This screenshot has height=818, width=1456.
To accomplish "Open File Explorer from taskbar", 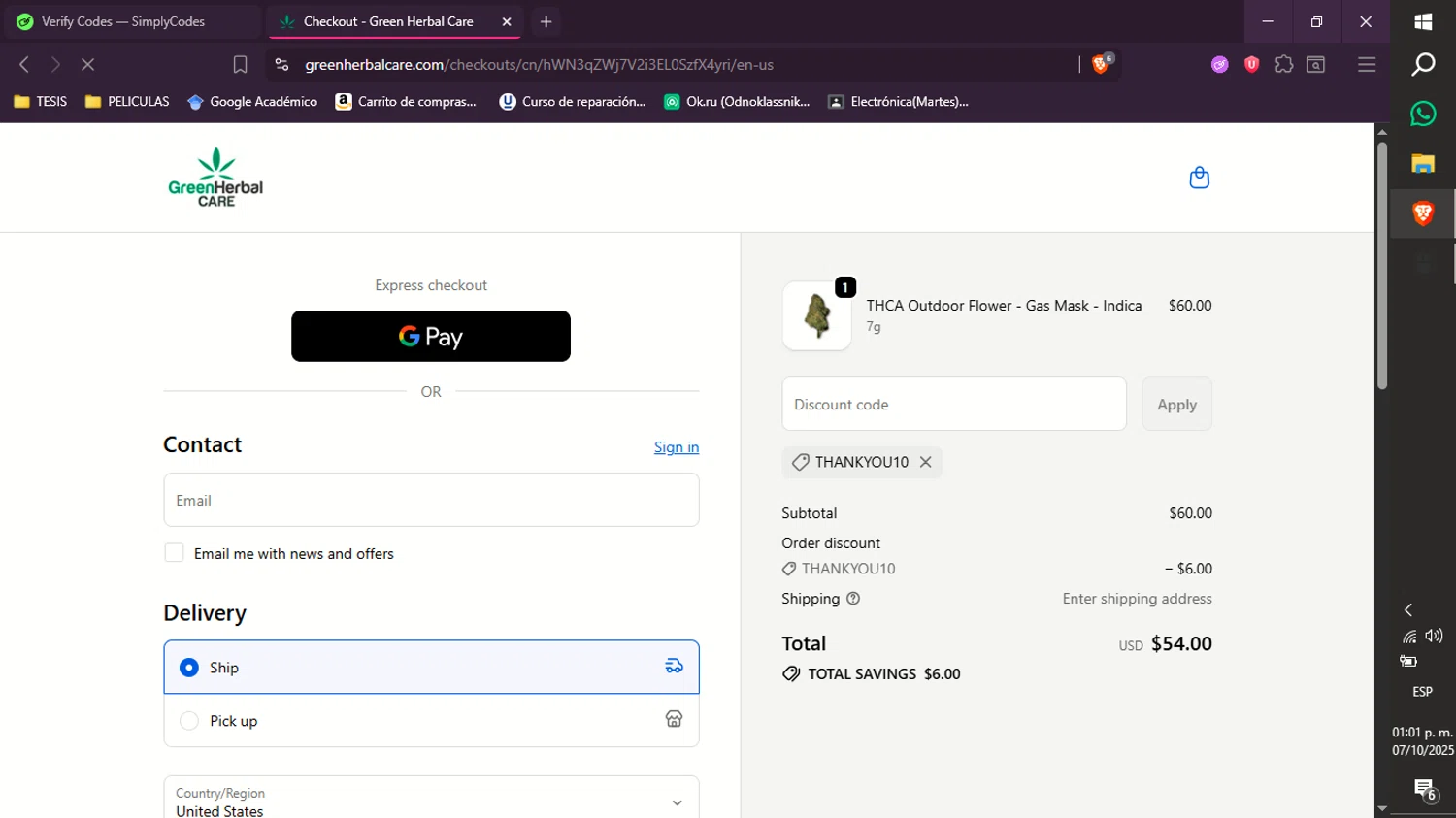I will tap(1423, 163).
